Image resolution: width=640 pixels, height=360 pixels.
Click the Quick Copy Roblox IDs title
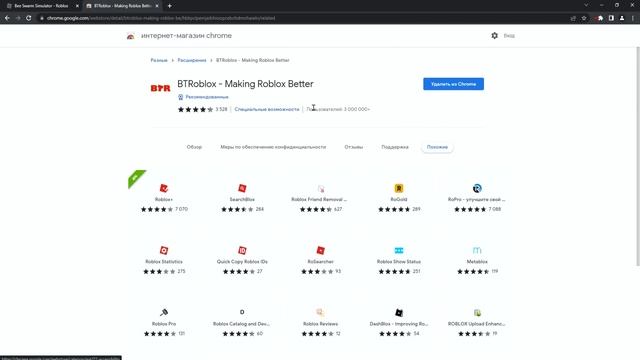pos(242,262)
